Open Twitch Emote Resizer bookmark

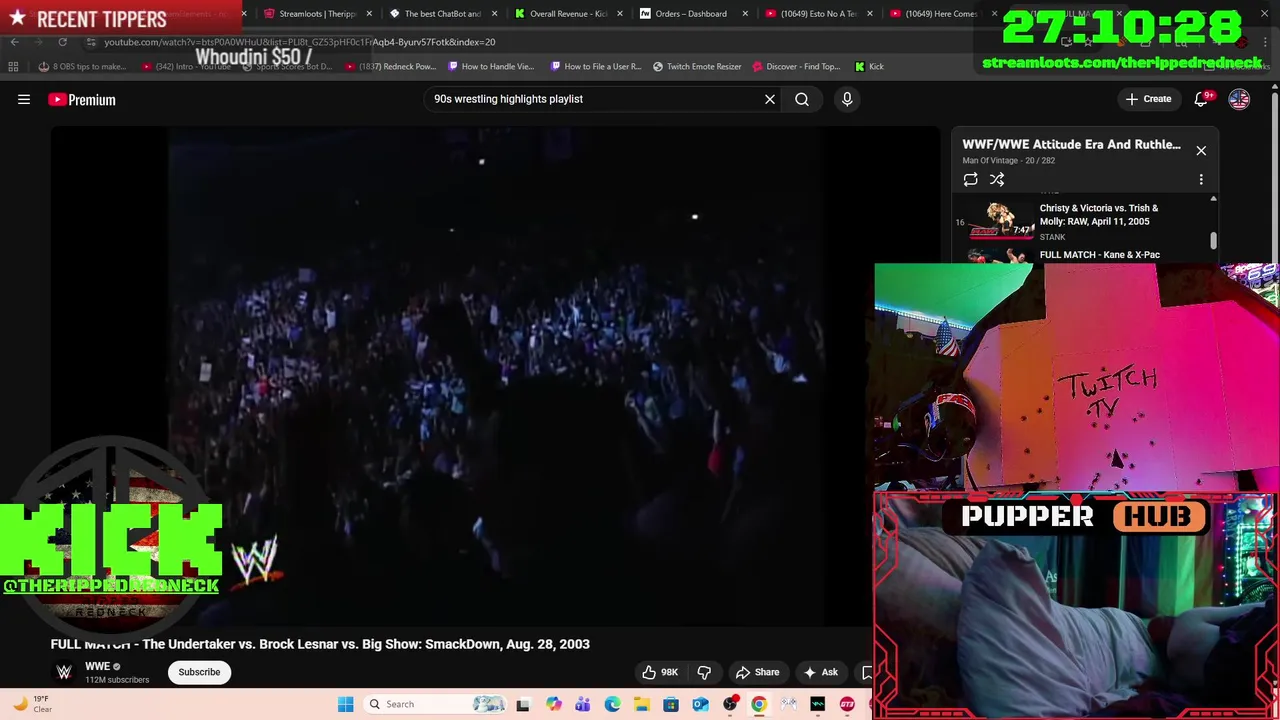pyautogui.click(x=697, y=66)
